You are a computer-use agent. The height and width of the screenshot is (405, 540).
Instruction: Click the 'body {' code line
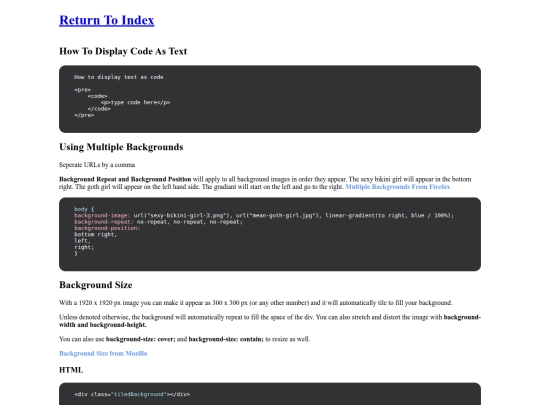click(84, 209)
